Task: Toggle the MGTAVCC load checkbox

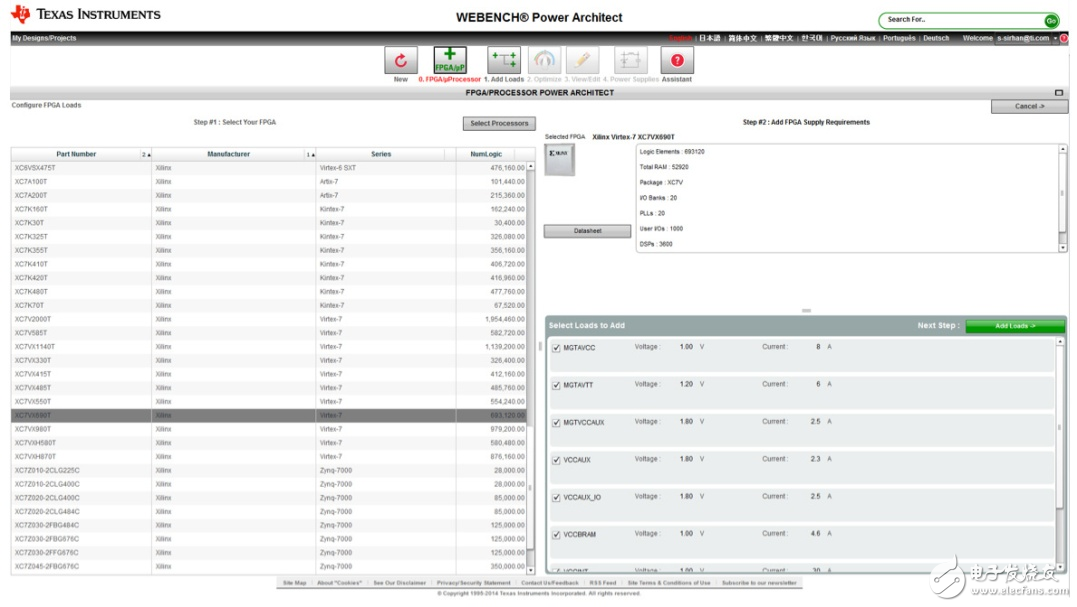Action: (556, 348)
